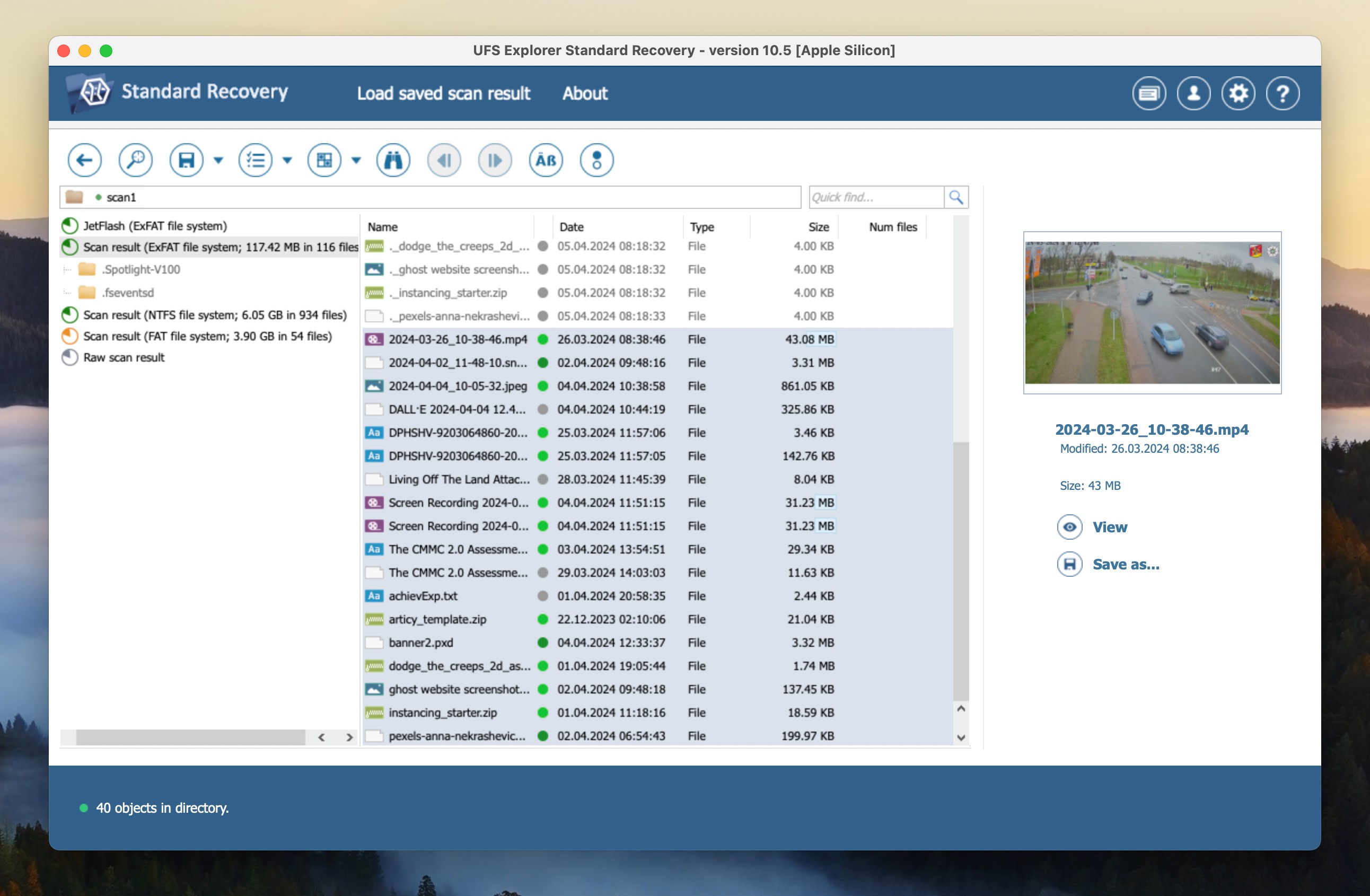Click the Quick find input field

[876, 197]
